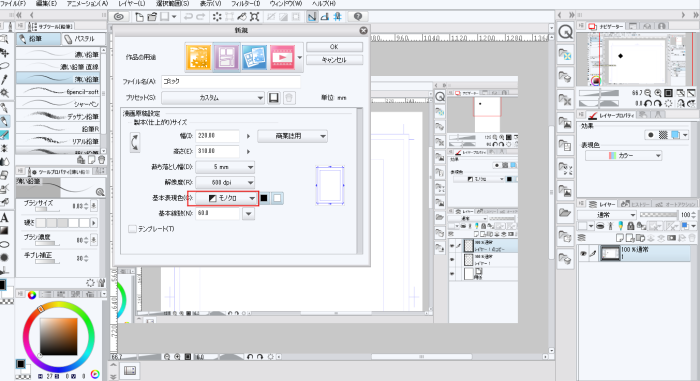Click the Open file toolbar icon
Image resolution: width=700 pixels, height=381 pixels.
152,17
